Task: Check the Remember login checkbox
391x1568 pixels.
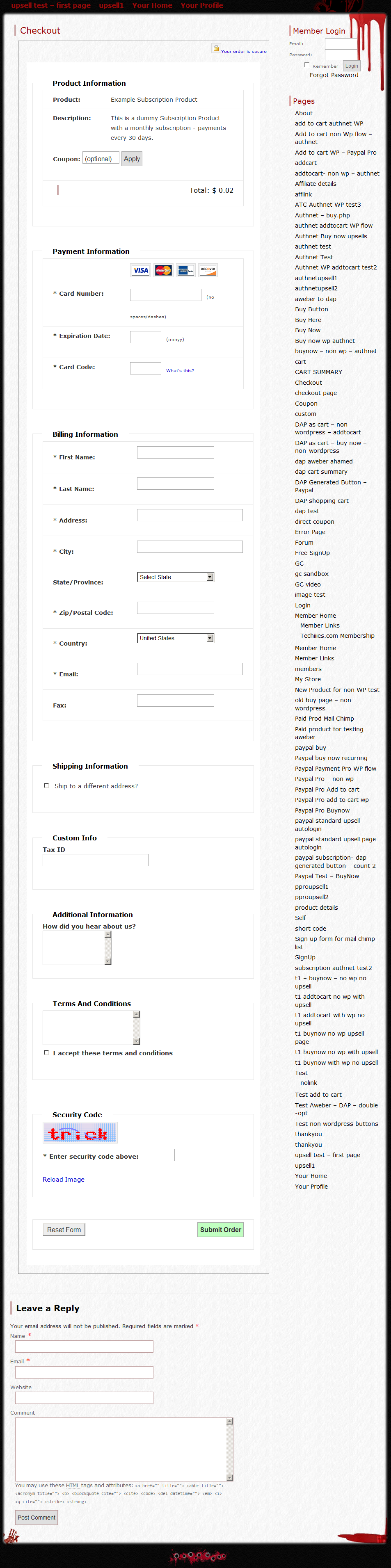Action: tap(307, 65)
